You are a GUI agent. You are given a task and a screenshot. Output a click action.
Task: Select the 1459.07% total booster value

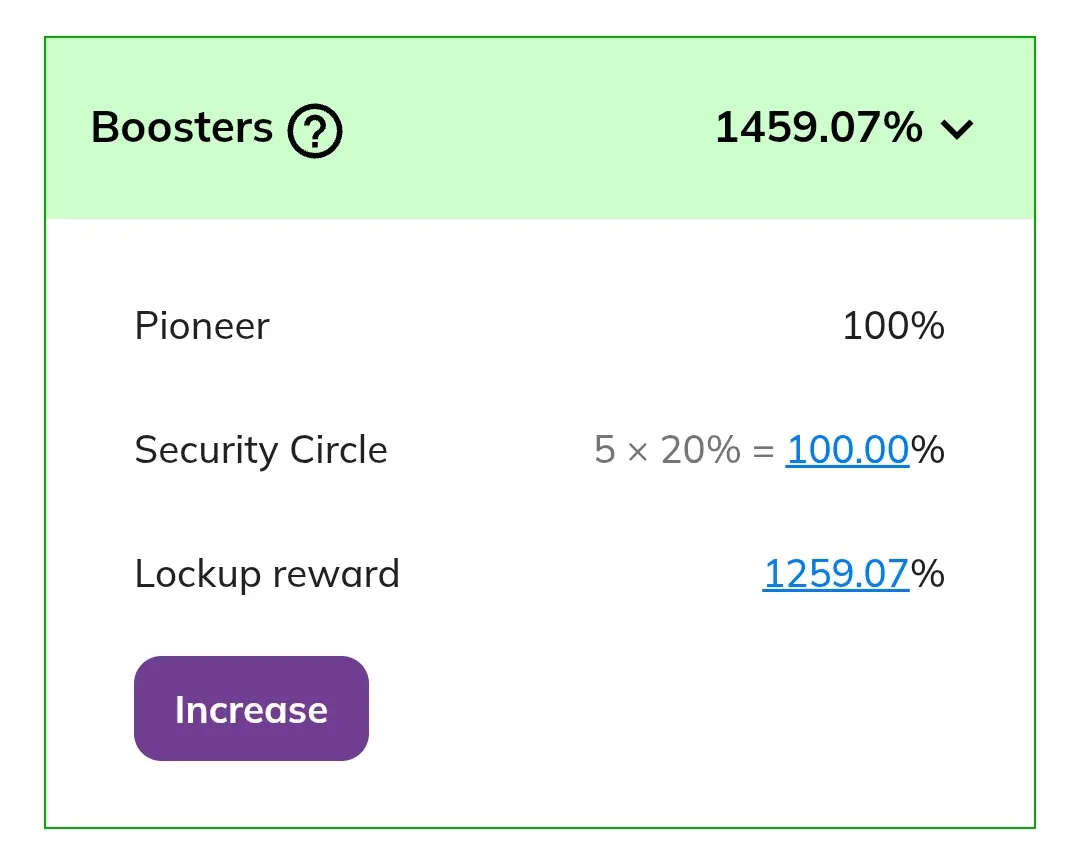click(x=818, y=128)
